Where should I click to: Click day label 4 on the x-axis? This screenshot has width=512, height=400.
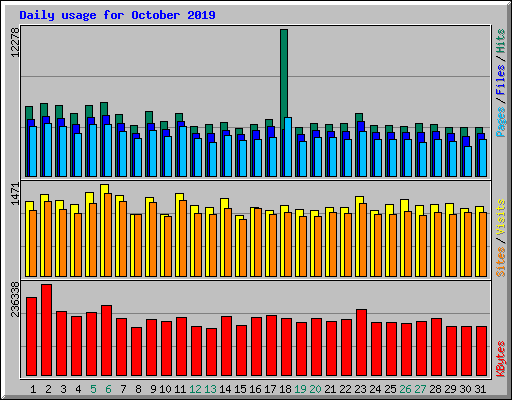(x=78, y=389)
